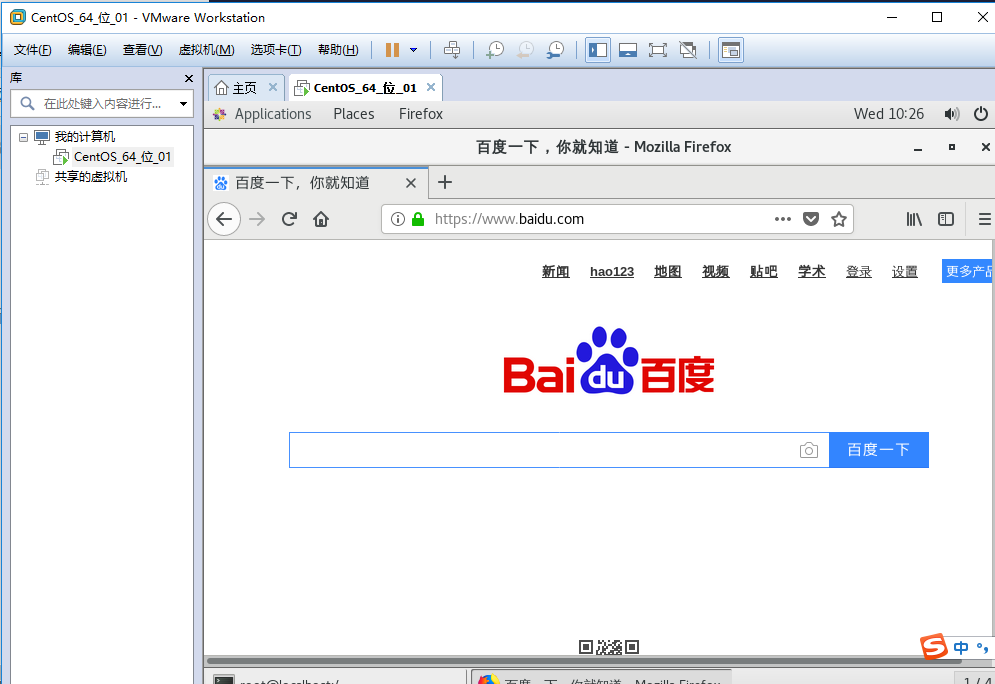Enter full screen mode in VMware
Viewport: 995px width, 684px height.
point(657,49)
